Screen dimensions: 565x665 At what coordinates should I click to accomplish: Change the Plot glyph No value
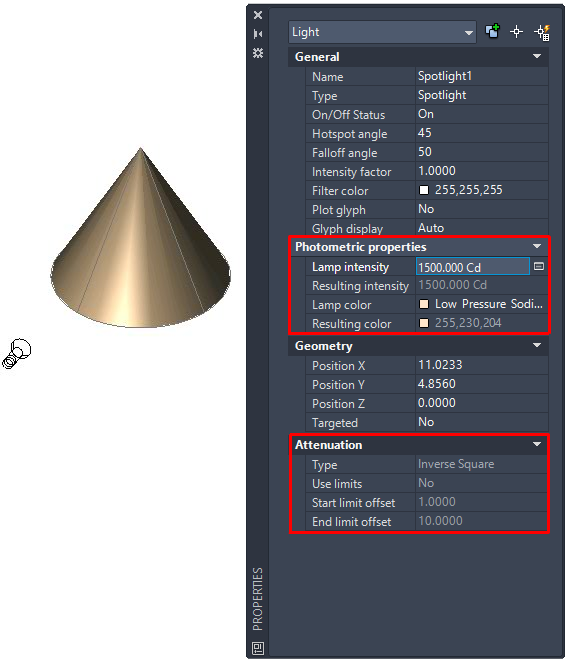pyautogui.click(x=482, y=209)
